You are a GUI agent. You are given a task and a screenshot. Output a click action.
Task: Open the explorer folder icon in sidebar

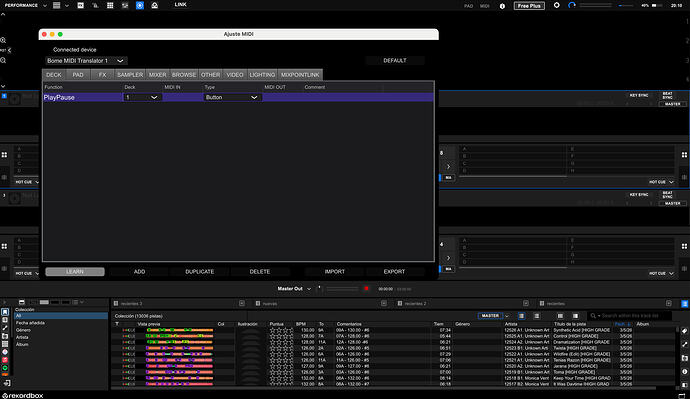5,336
